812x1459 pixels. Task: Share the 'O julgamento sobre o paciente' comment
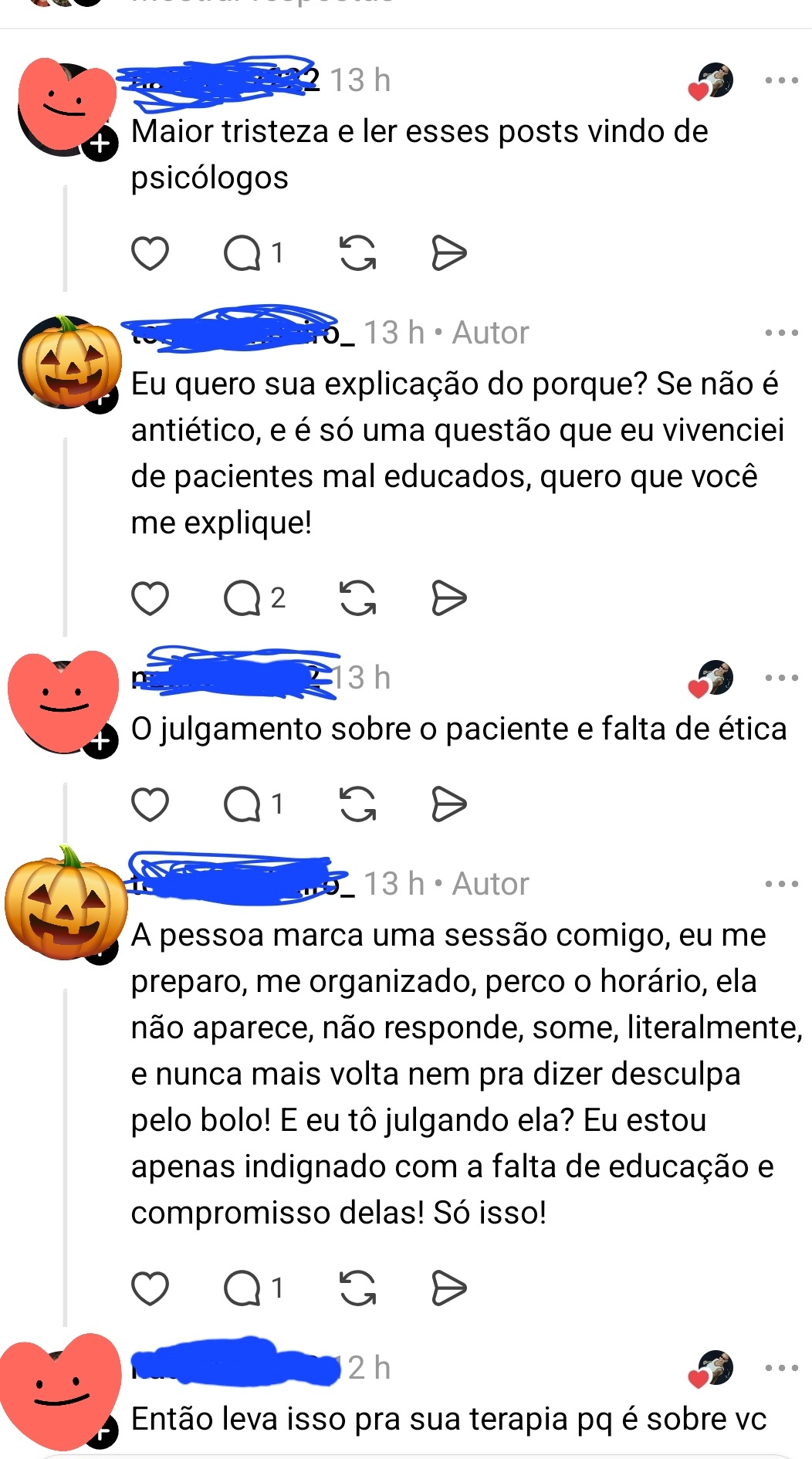point(448,804)
